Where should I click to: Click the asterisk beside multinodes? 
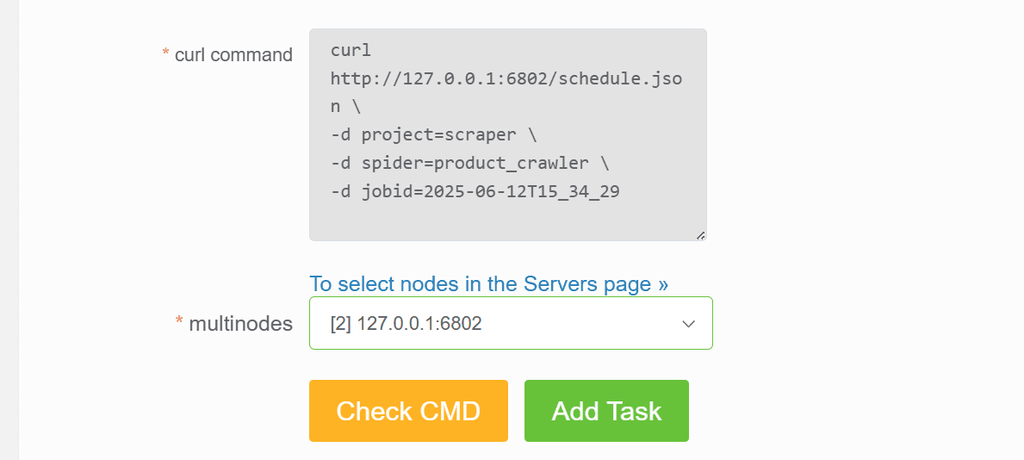point(179,320)
